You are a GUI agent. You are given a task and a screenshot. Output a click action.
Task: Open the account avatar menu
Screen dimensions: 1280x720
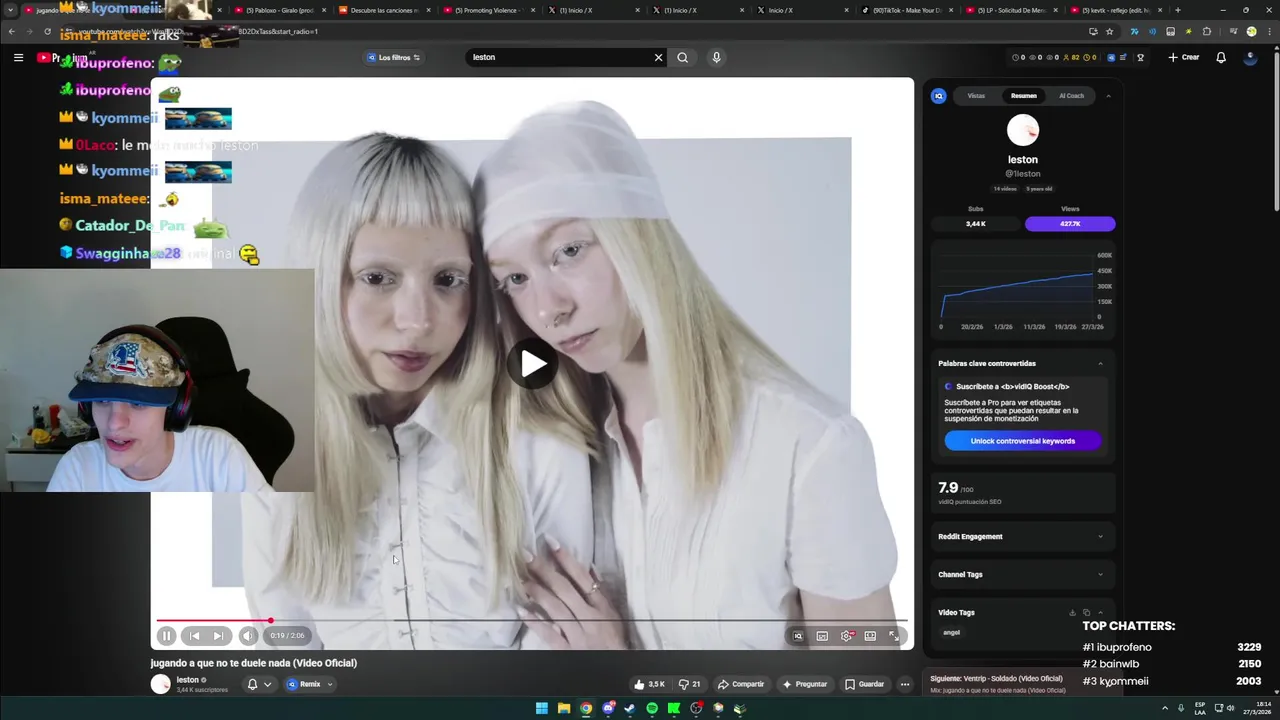[1250, 57]
